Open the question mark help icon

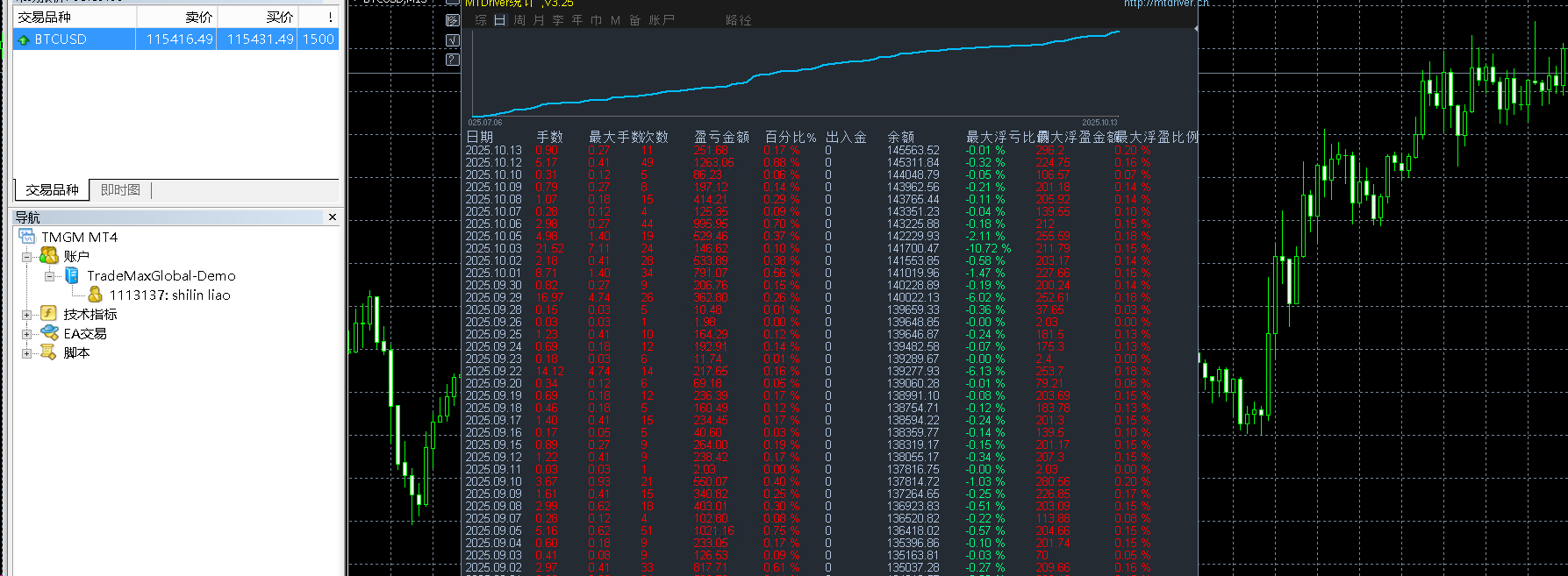click(453, 60)
